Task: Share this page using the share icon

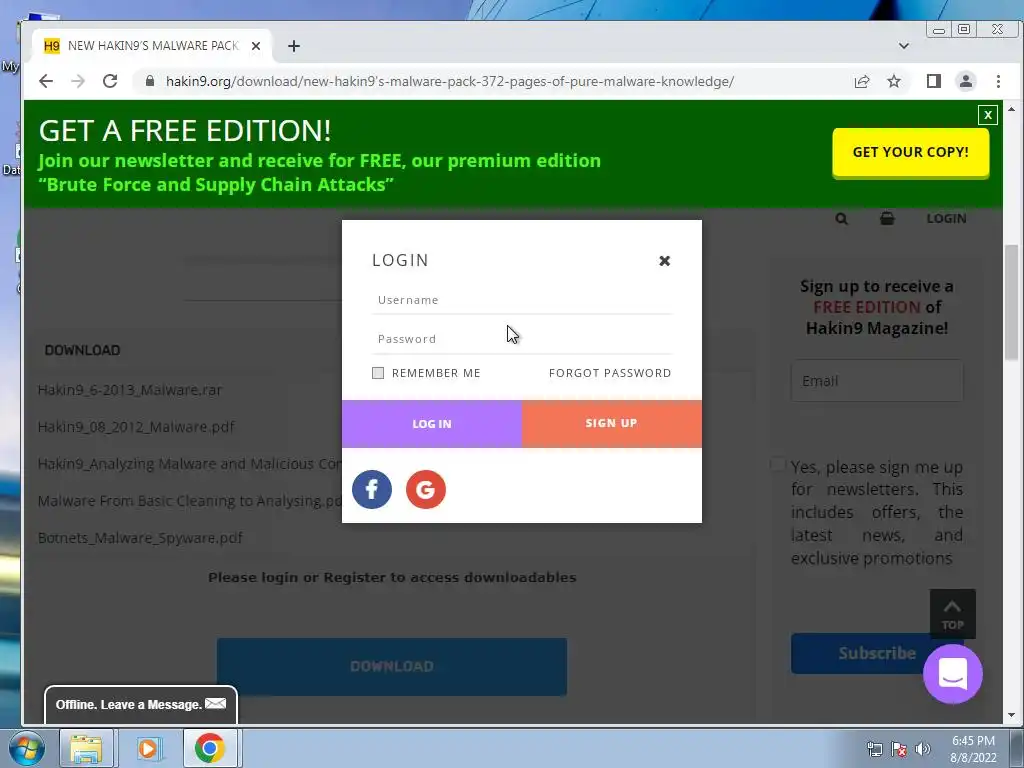Action: [861, 81]
